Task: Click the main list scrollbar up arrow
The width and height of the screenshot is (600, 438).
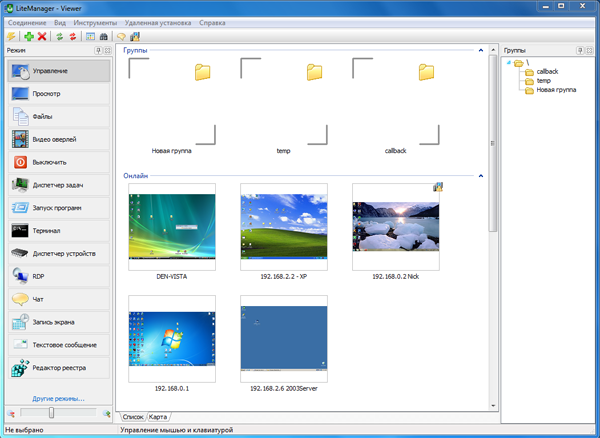Action: click(x=493, y=50)
